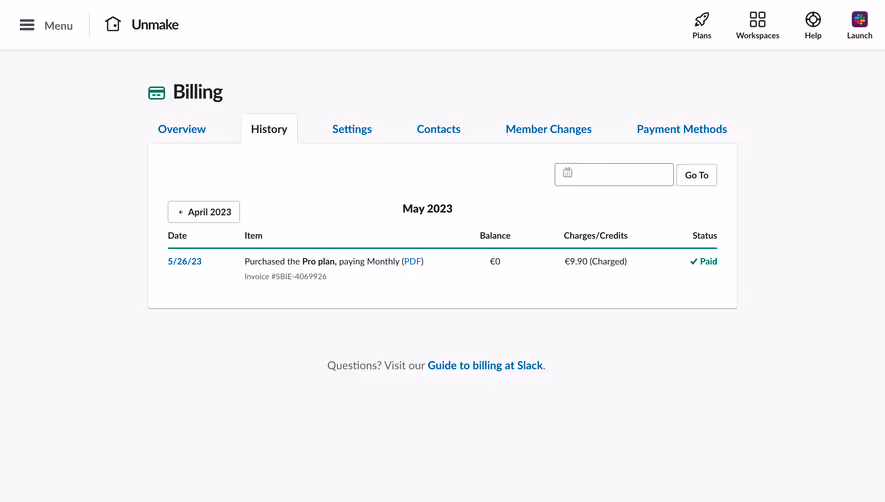This screenshot has height=502, width=885.
Task: Open Help lifebuoy icon
Action: [813, 20]
